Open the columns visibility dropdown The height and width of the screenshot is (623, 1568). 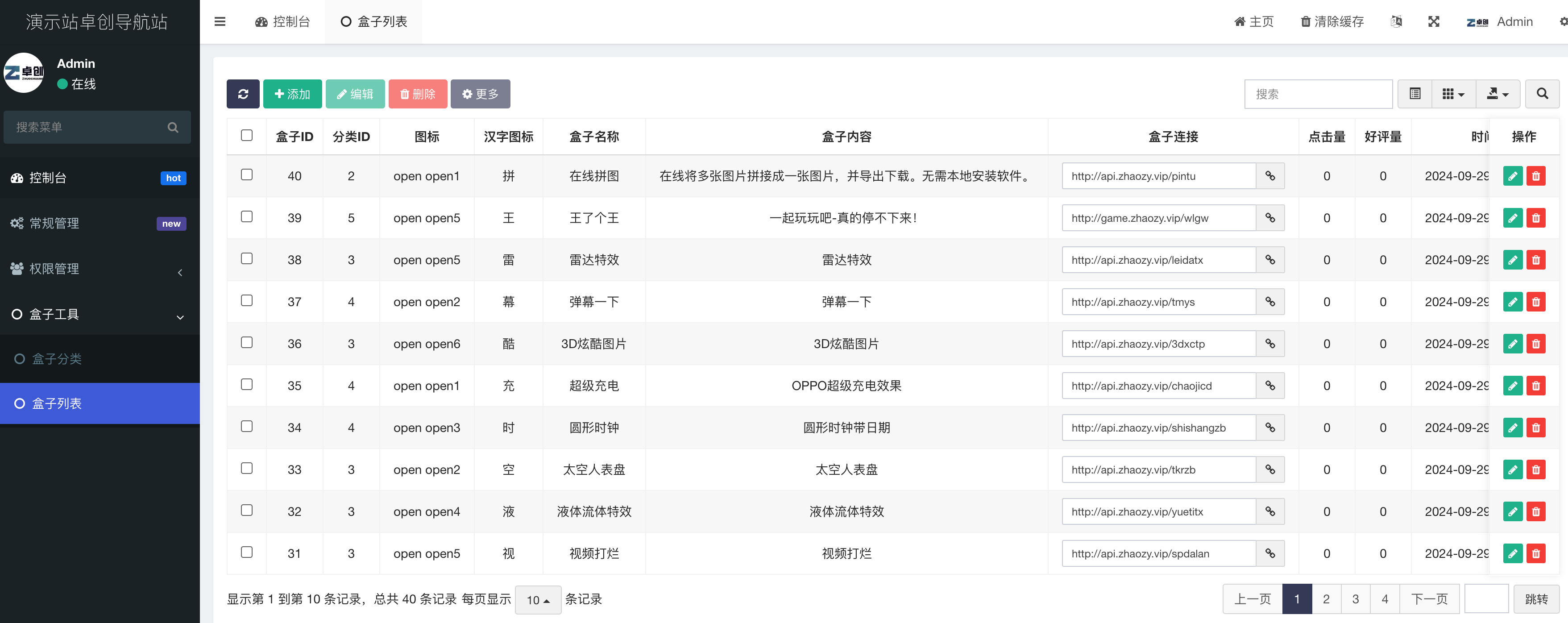point(1454,94)
